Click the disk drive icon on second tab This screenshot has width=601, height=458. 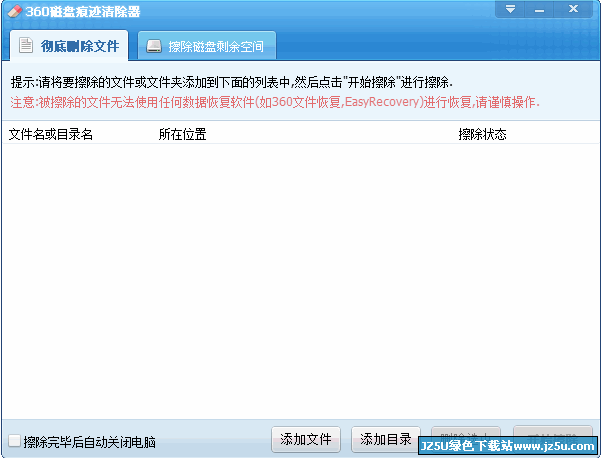coord(154,46)
